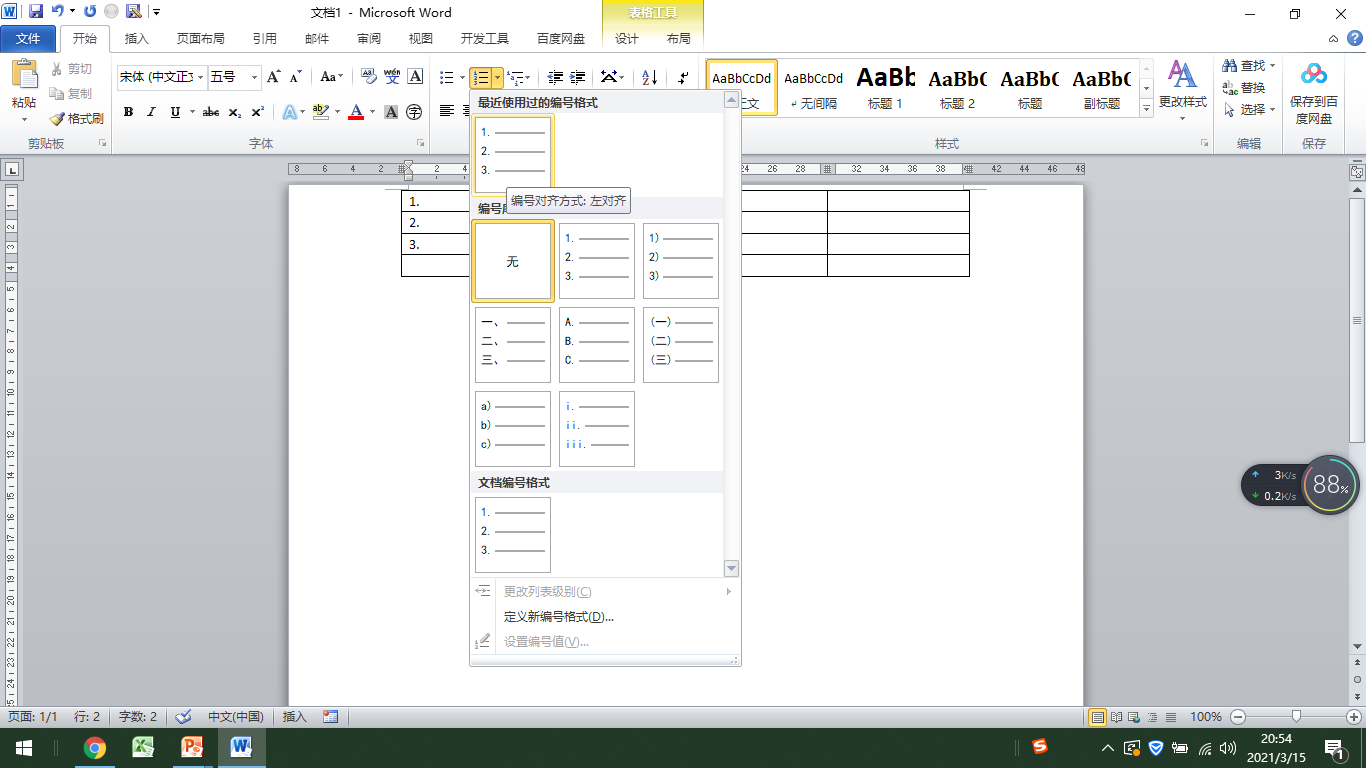
Task: Open the Word Help question mark icon
Action: point(1353,38)
